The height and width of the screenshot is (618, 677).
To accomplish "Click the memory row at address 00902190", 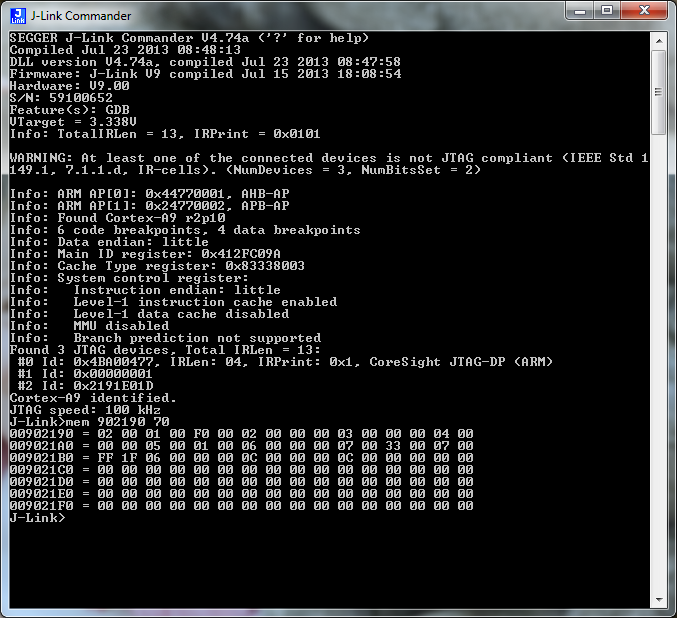I will 241,434.
